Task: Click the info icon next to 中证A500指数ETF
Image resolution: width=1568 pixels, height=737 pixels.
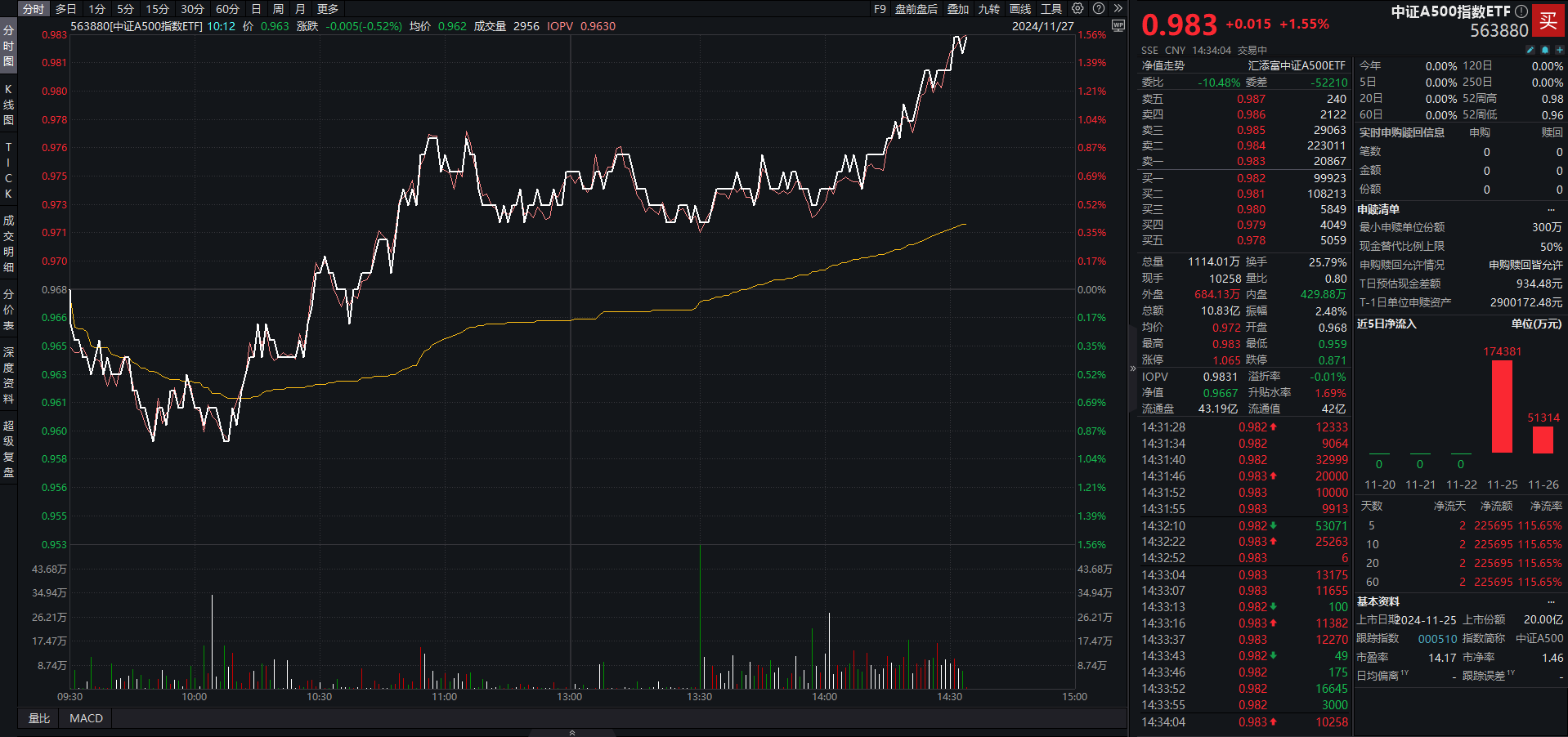Action: 1520,11
